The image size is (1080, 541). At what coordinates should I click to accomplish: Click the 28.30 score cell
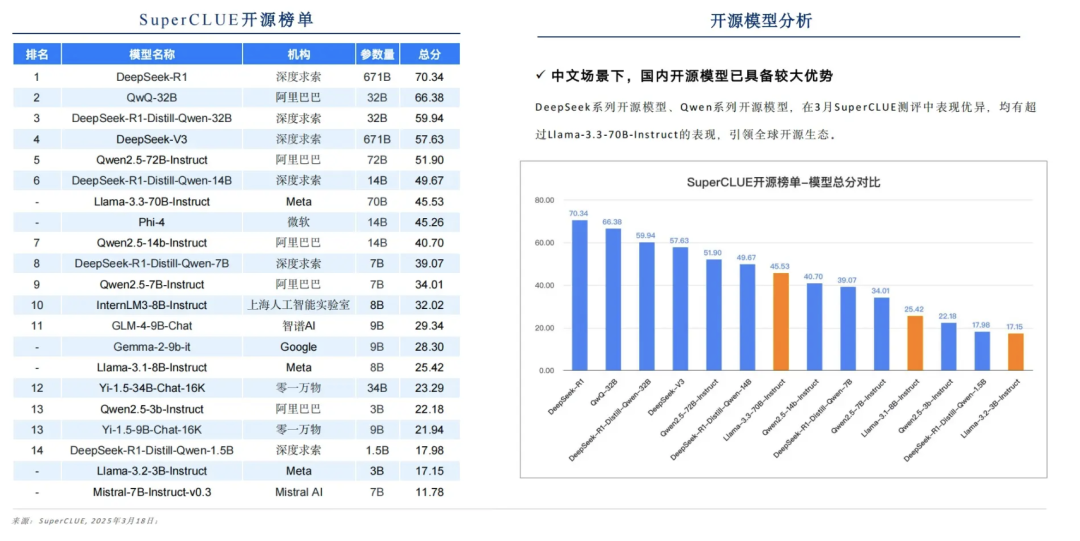click(429, 347)
